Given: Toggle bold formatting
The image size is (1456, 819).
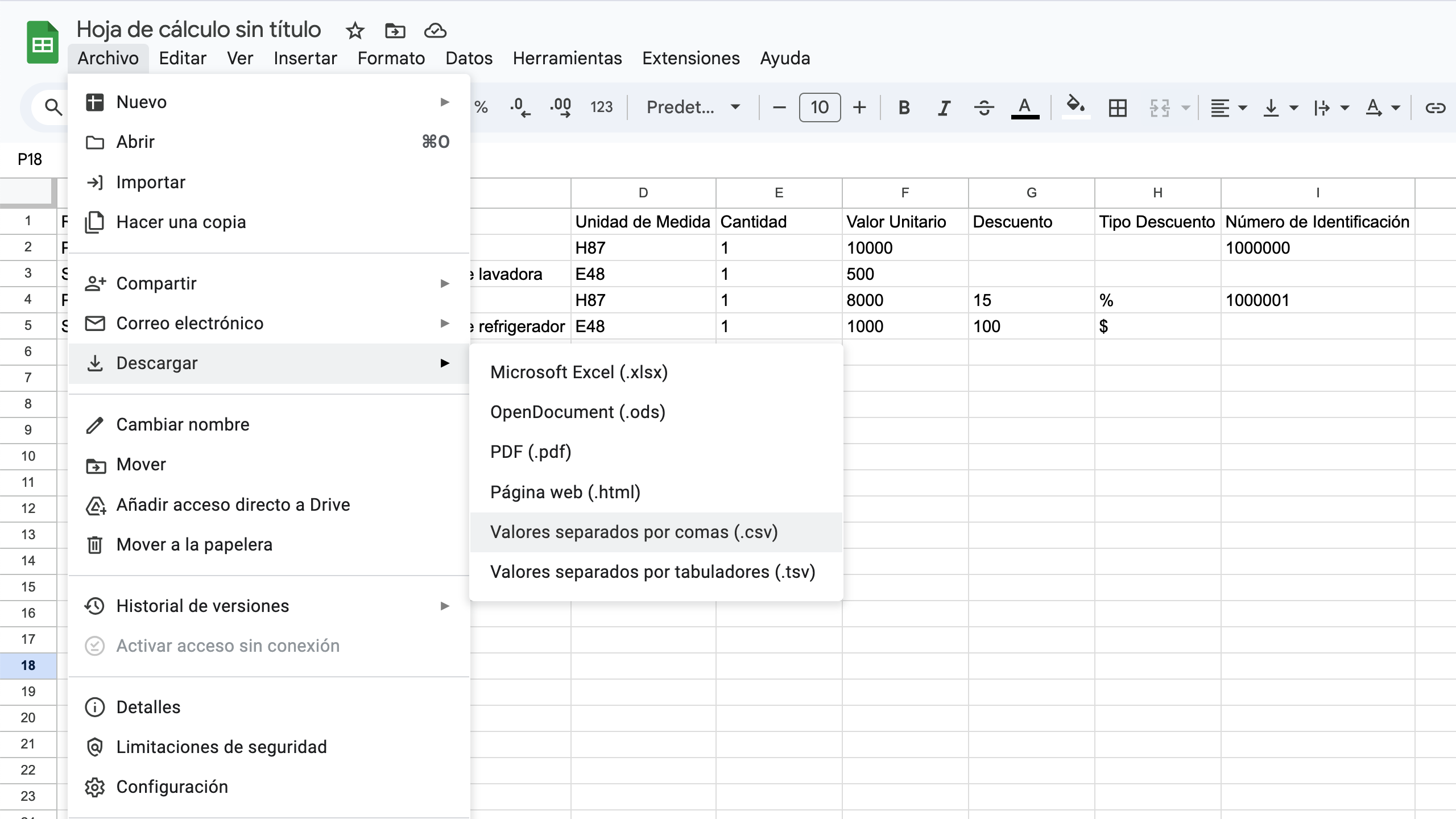Looking at the screenshot, I should [x=904, y=107].
